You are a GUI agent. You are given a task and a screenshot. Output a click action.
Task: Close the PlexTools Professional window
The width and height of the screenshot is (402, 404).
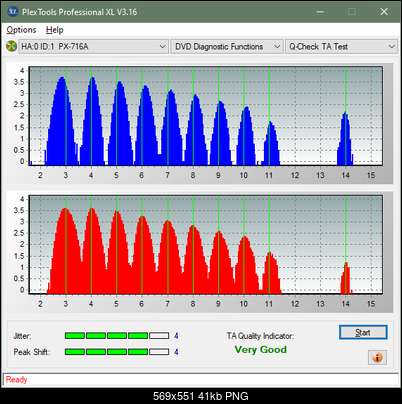coord(384,12)
